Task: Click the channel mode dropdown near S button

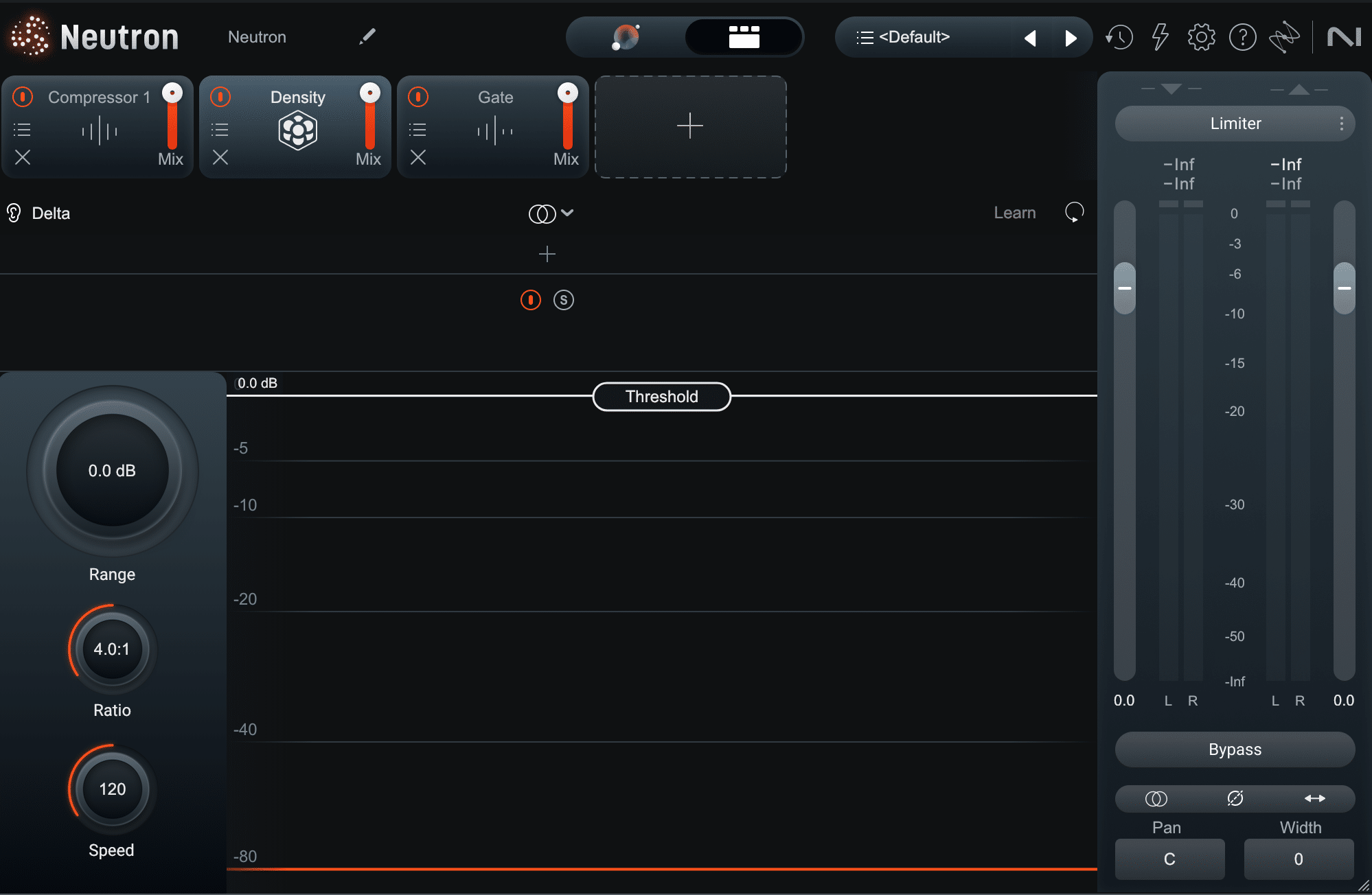Action: 550,212
